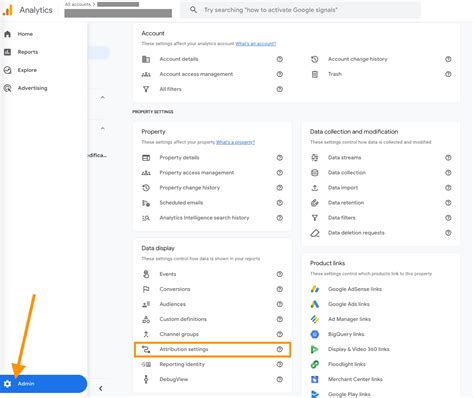Open Data filters
The image size is (474, 398).
(x=342, y=218)
